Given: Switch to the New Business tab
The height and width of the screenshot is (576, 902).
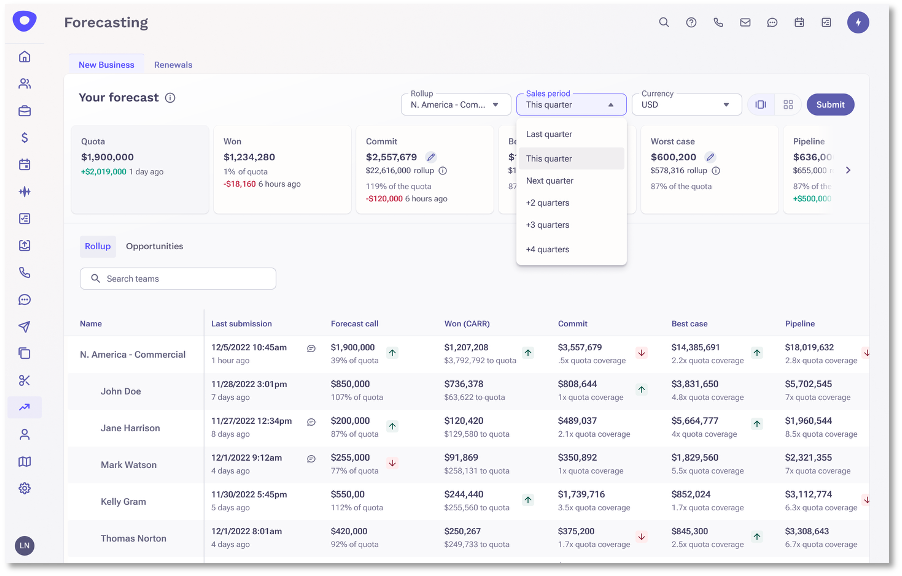Looking at the screenshot, I should (106, 65).
